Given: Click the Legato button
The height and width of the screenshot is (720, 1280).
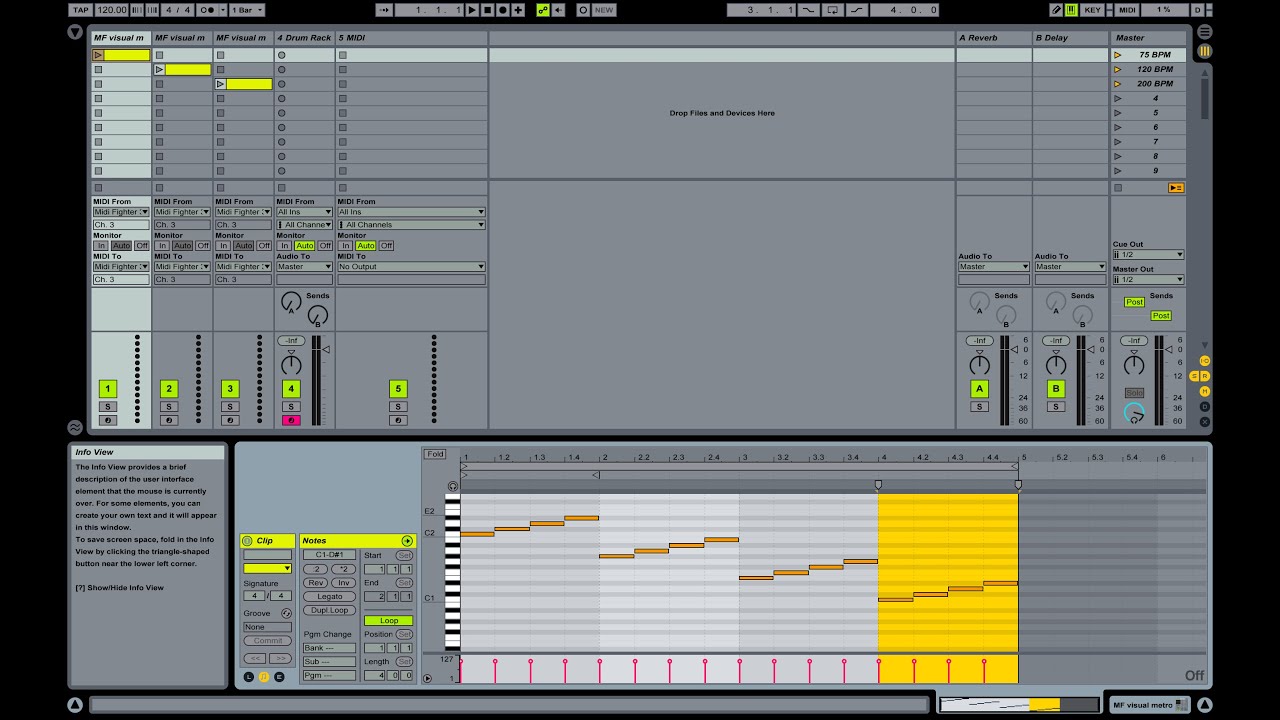Looking at the screenshot, I should (x=329, y=597).
